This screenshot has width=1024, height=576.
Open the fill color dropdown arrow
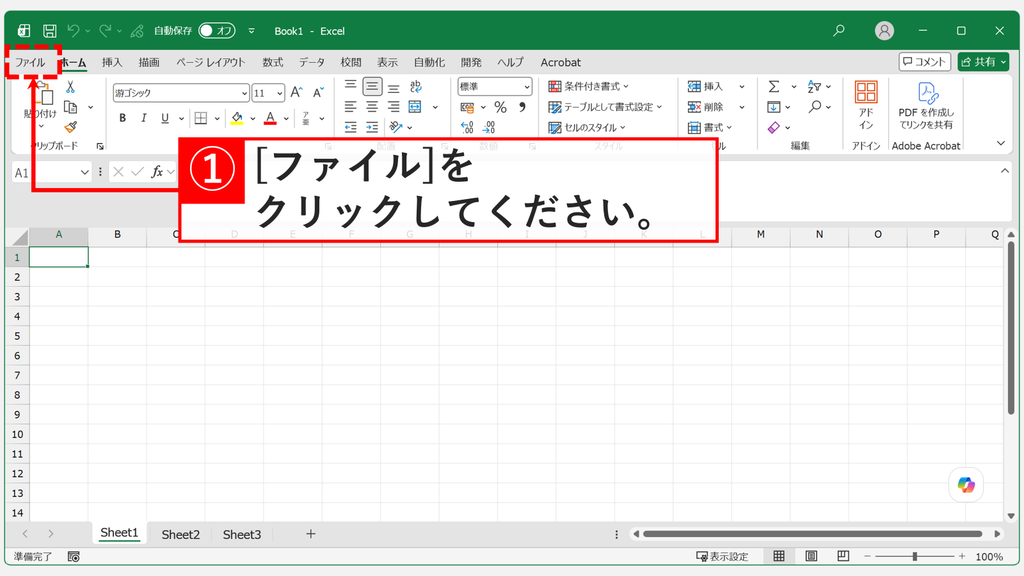pyautogui.click(x=253, y=119)
